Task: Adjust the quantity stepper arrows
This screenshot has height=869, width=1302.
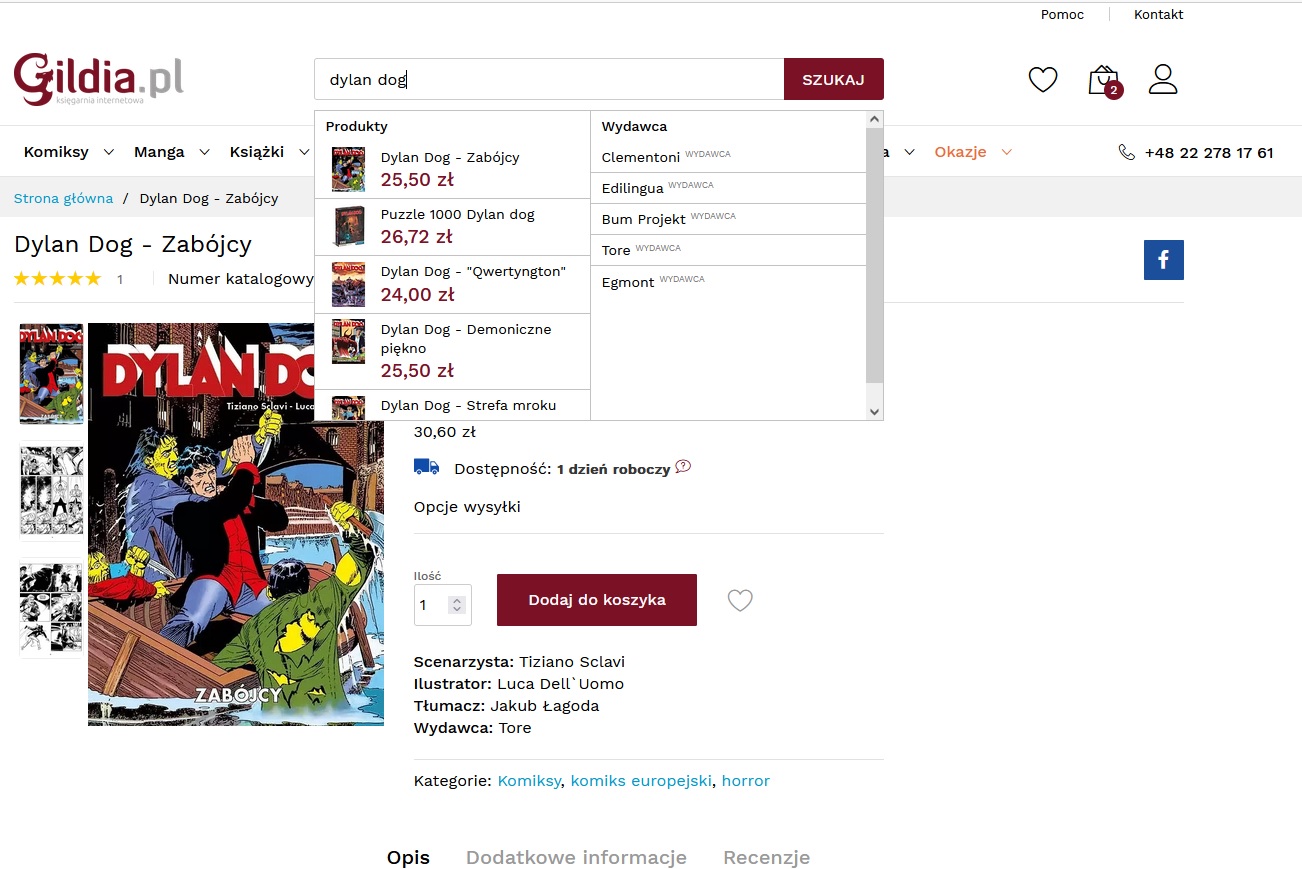Action: pyautogui.click(x=457, y=605)
